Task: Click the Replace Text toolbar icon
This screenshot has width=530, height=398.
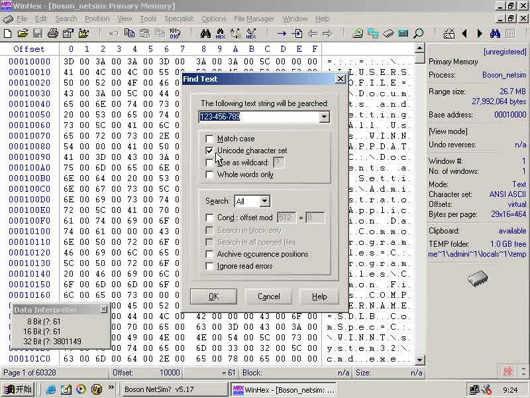Action: tap(236, 33)
